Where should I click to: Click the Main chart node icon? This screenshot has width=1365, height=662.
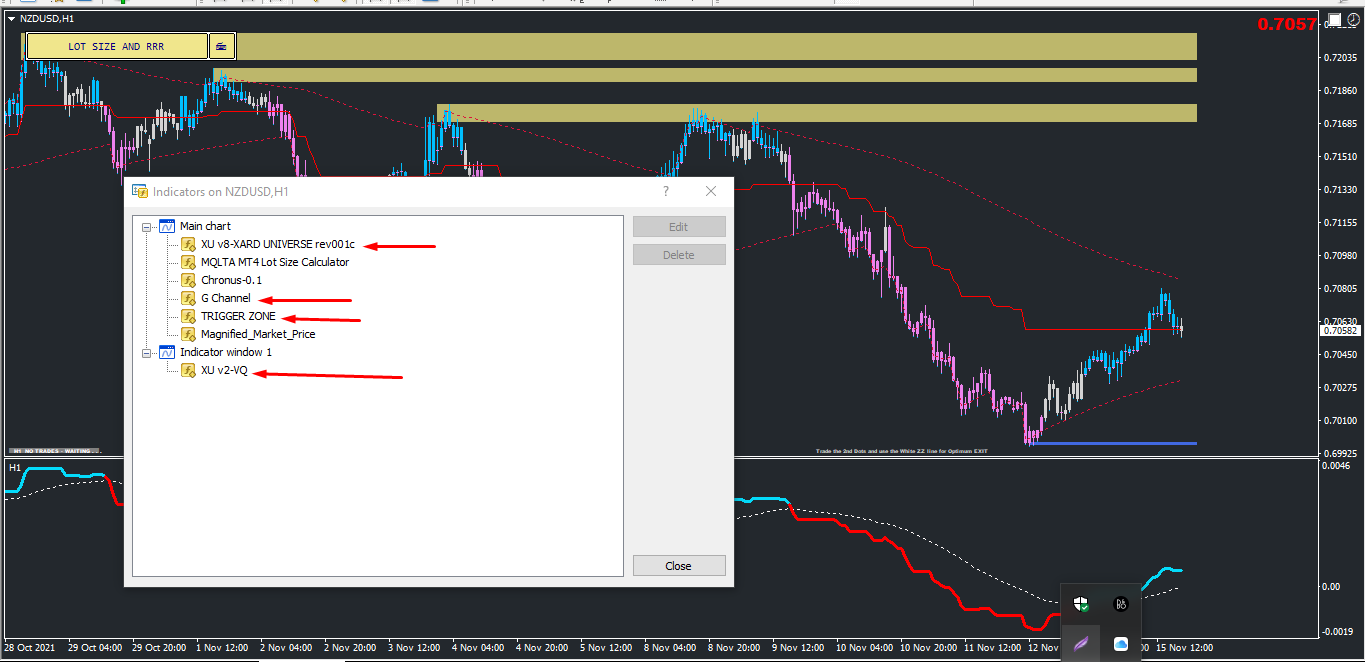click(x=167, y=226)
